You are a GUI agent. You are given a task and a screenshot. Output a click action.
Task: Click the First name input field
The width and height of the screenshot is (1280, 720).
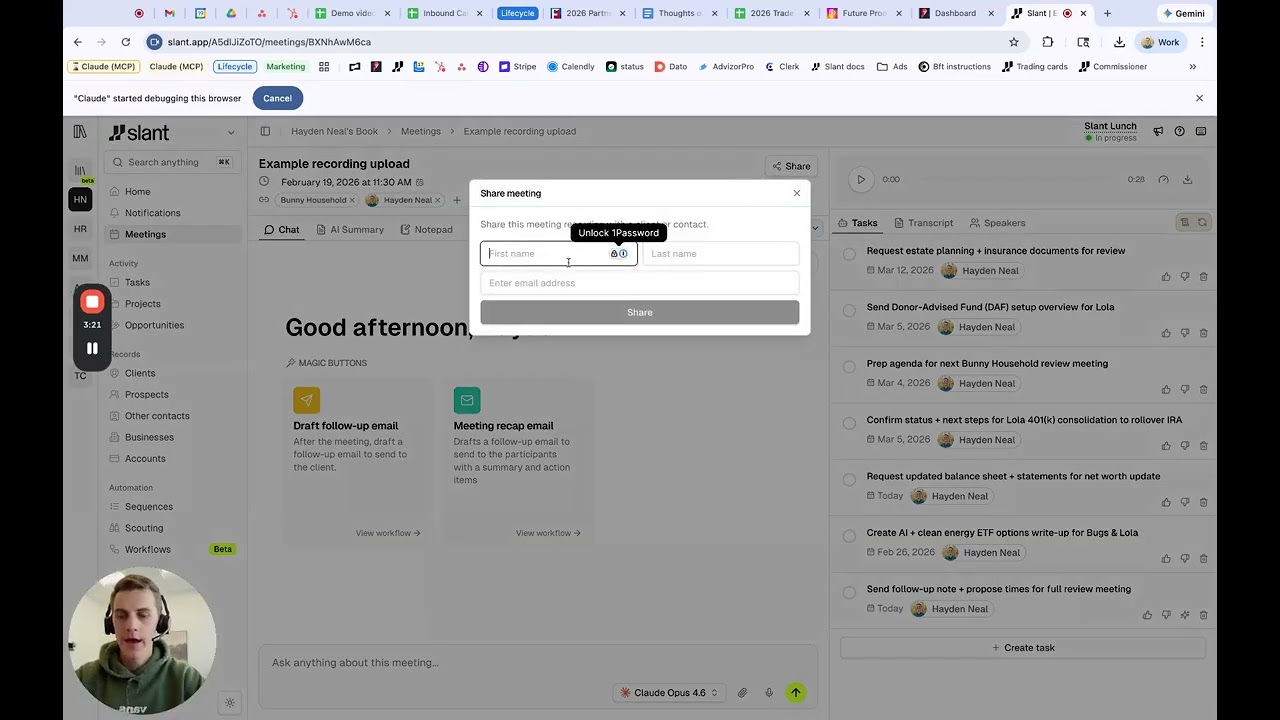pos(558,254)
